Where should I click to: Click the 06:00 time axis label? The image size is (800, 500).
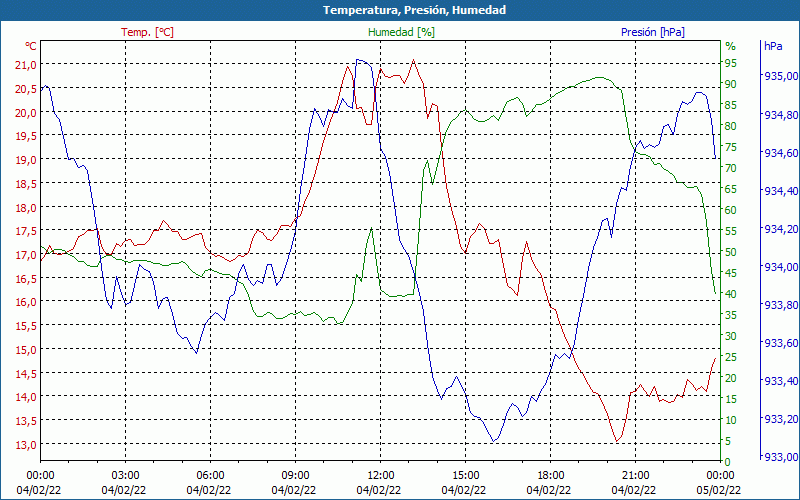[210, 476]
